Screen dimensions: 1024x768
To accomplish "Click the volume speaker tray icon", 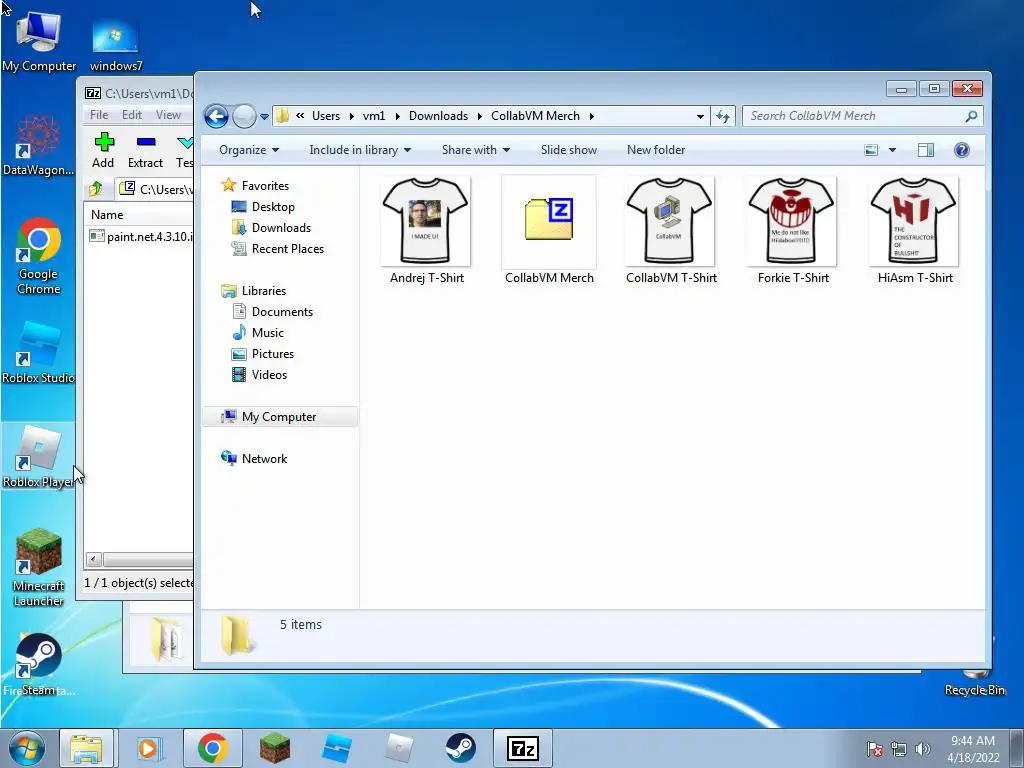I will (922, 749).
